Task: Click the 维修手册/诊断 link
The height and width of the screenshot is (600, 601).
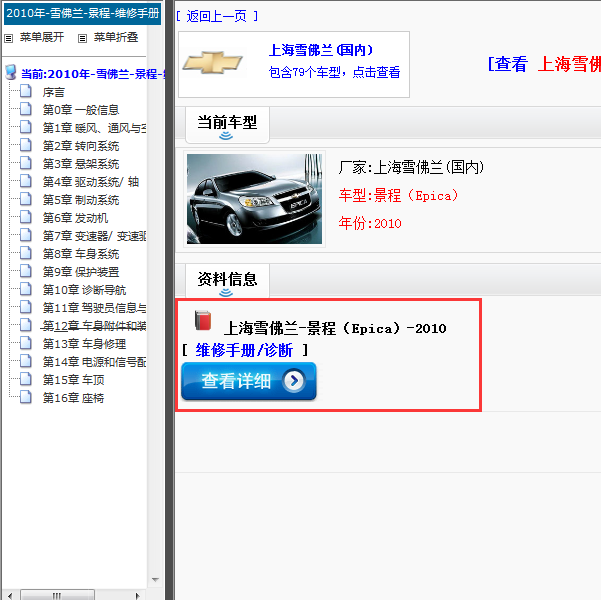Action: click(x=244, y=350)
